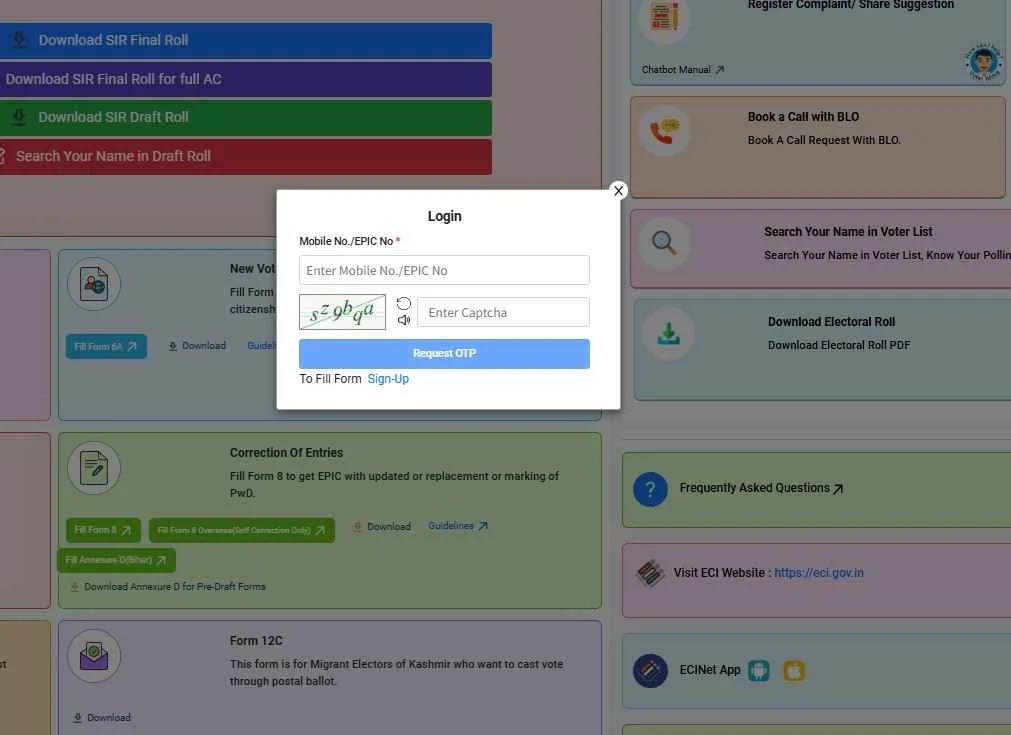Click the Mobile No./EPIC No input field
The height and width of the screenshot is (735, 1011).
pos(444,270)
